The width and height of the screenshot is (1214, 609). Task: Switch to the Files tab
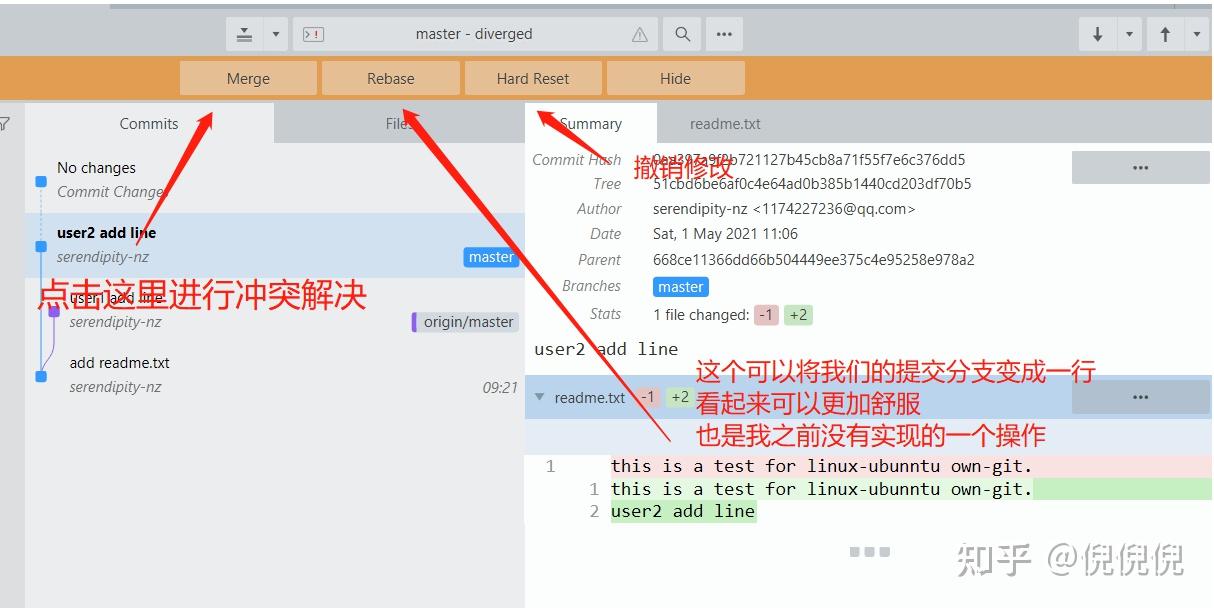pyautogui.click(x=399, y=123)
